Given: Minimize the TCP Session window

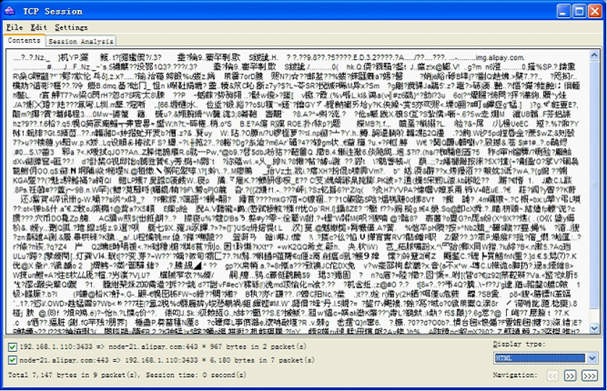Looking at the screenshot, I should (564, 11).
